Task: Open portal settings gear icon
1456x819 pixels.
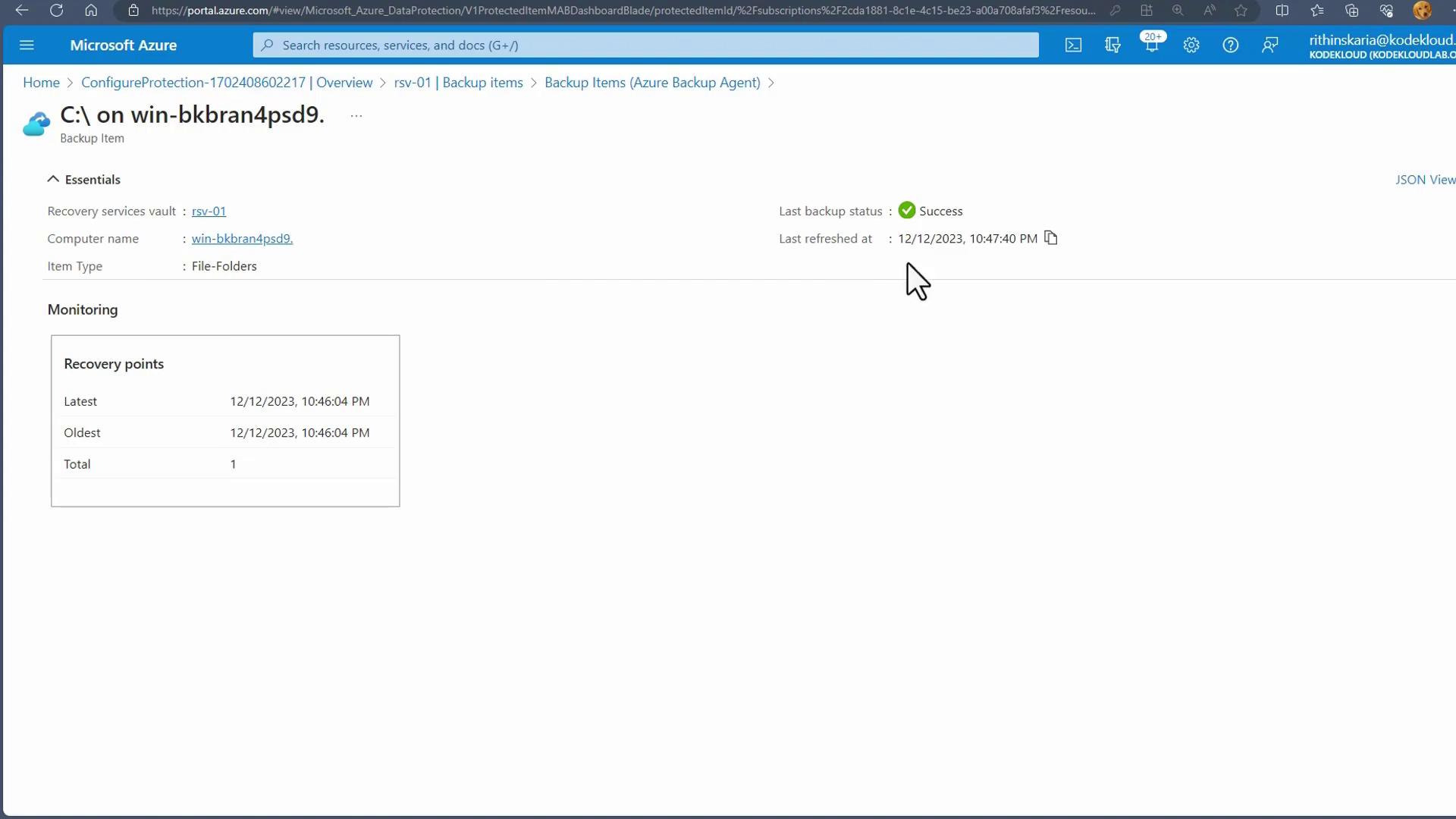Action: 1191,45
